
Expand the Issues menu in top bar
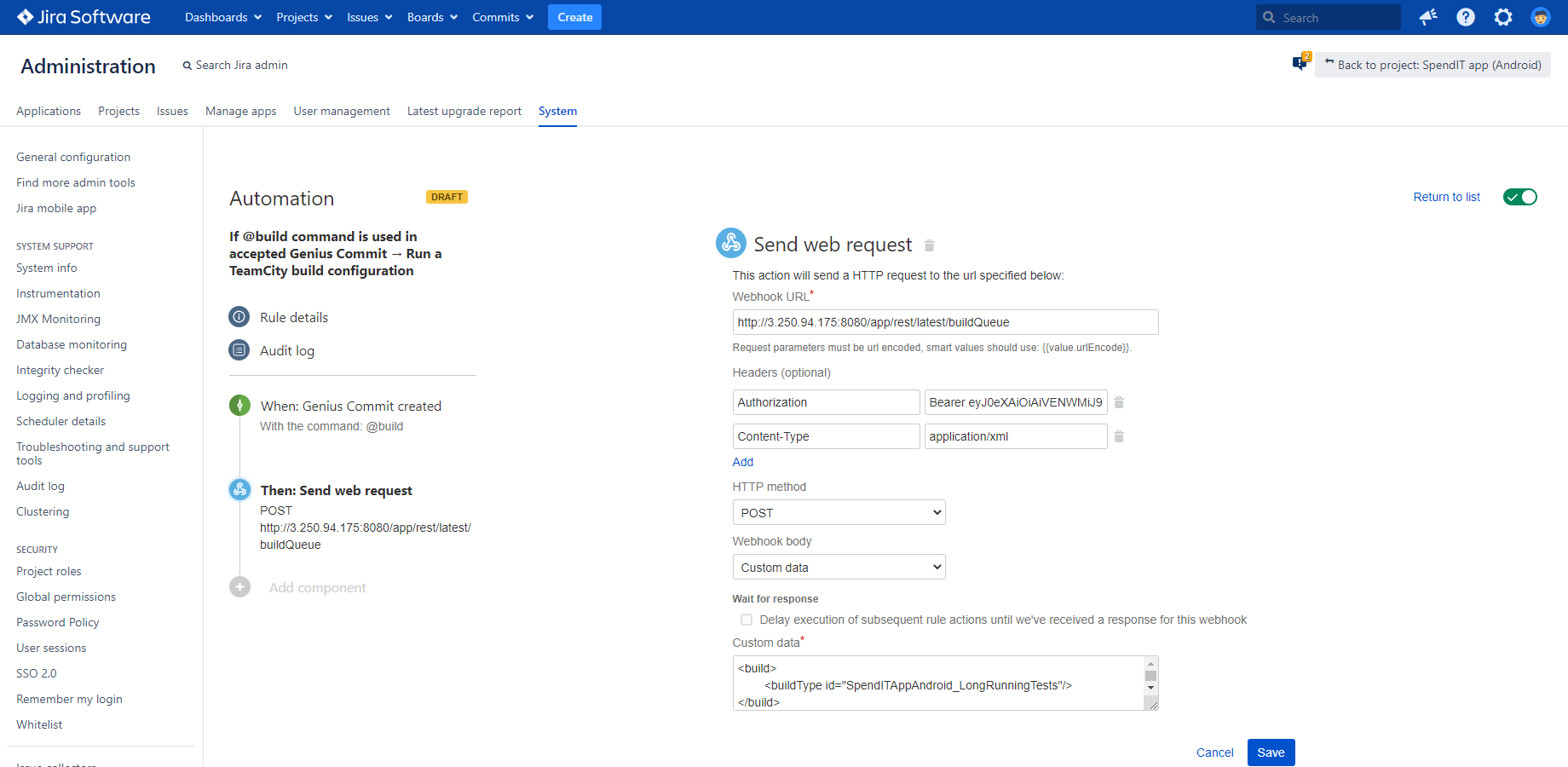tap(370, 17)
